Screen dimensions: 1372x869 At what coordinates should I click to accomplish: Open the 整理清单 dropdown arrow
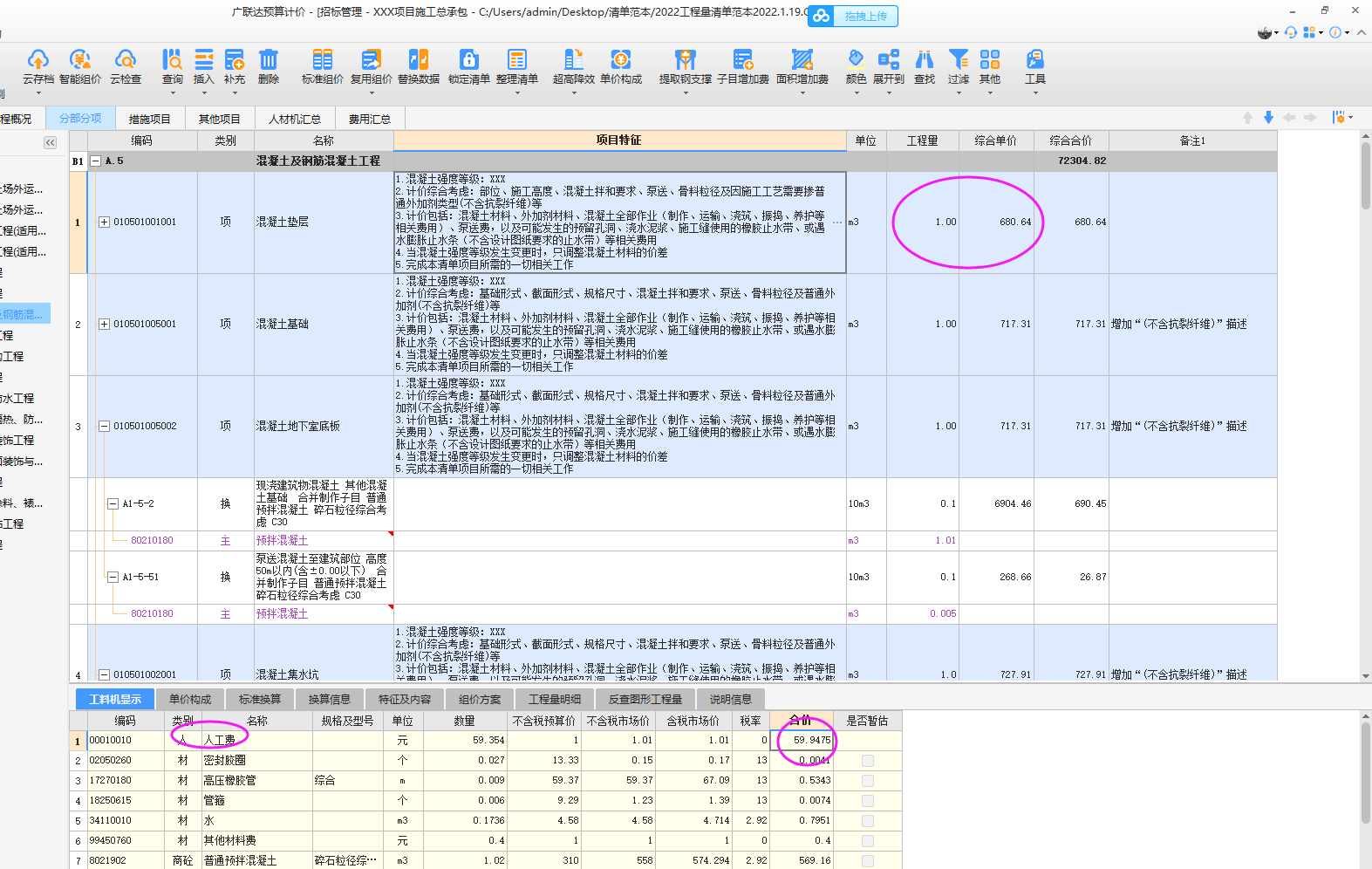pyautogui.click(x=517, y=92)
